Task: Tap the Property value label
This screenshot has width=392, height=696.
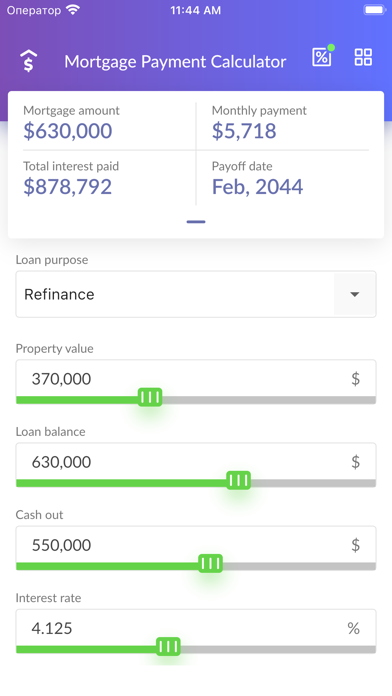Action: [55, 348]
